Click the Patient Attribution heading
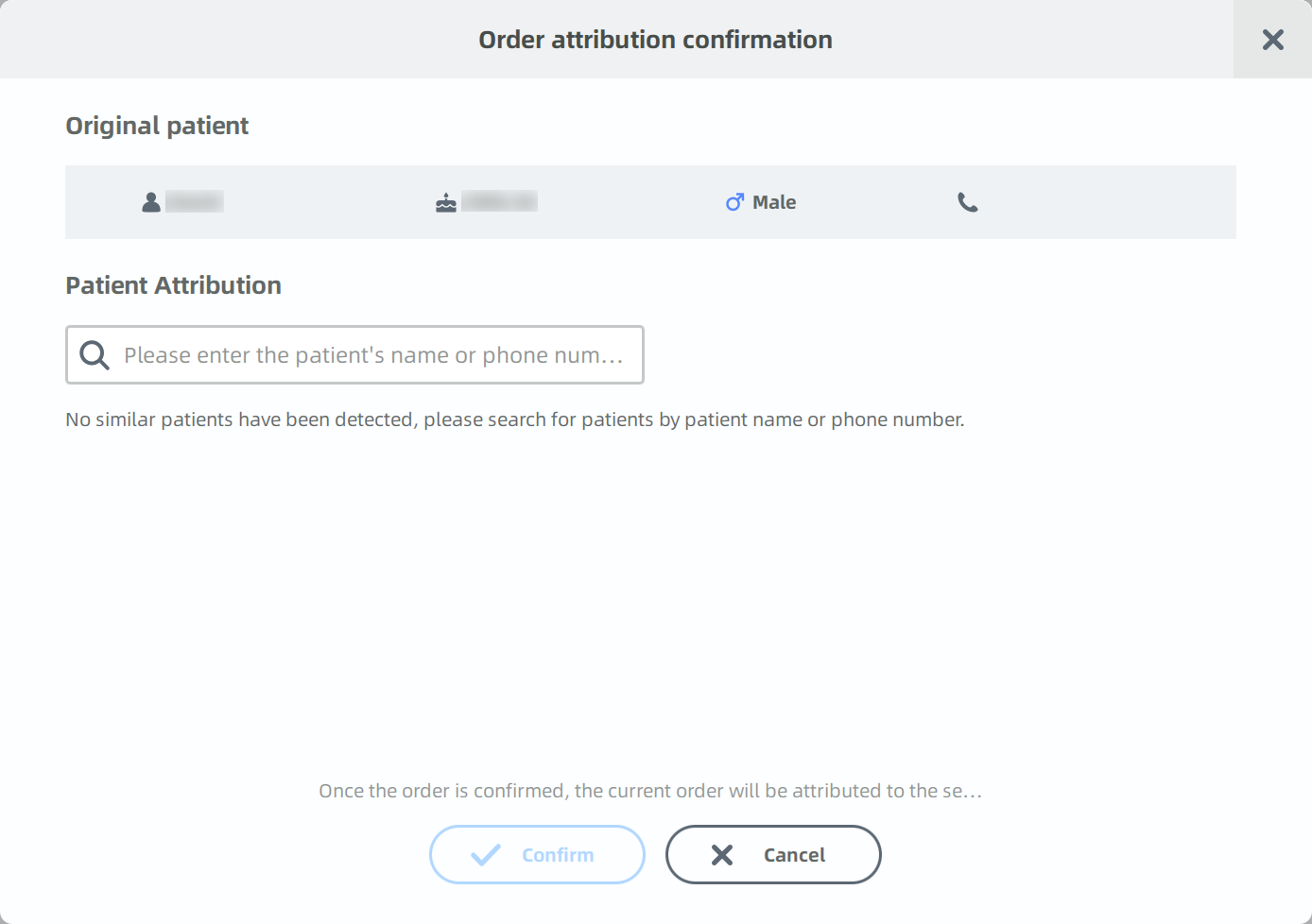 pyautogui.click(x=173, y=285)
